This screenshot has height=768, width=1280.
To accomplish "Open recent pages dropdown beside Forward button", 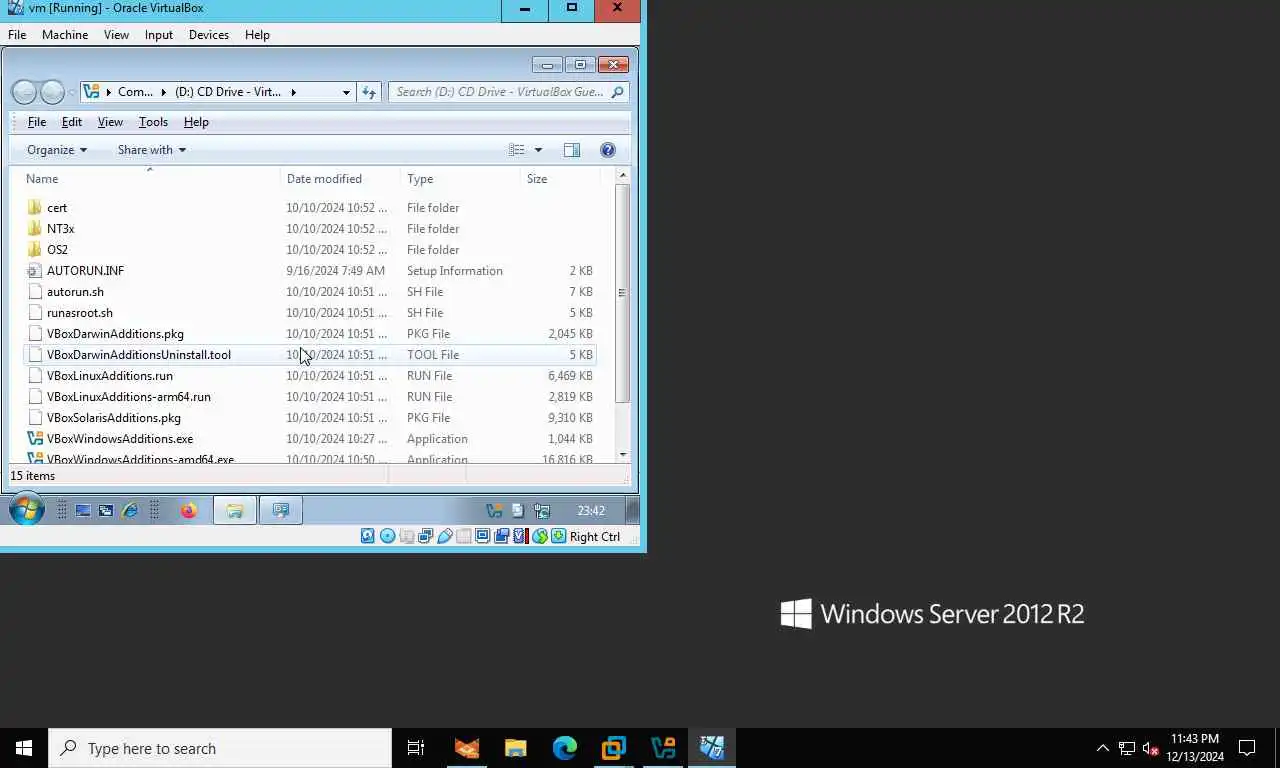I will click(x=72, y=93).
